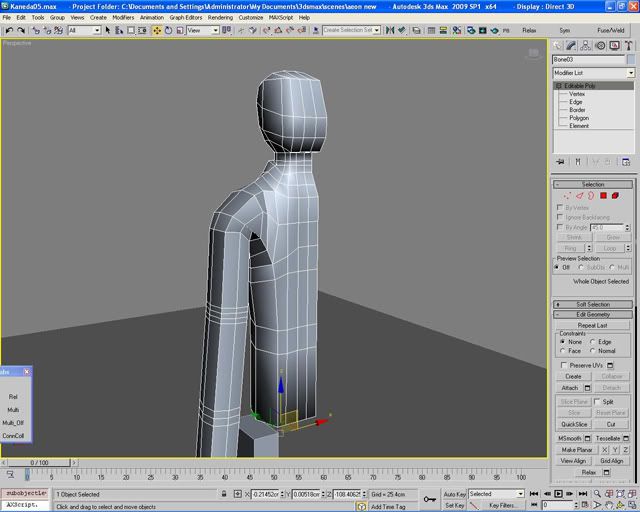Click the Pin Stack icon
The image size is (640, 512).
[x=561, y=162]
